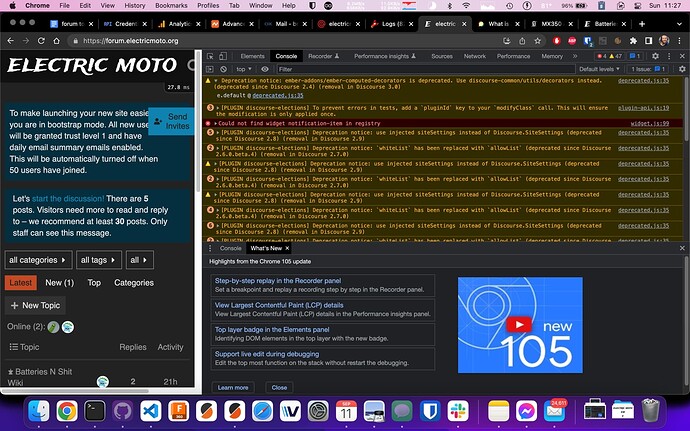
Task: Open the deprecated.js:35 link under e.default
Action: point(278,96)
